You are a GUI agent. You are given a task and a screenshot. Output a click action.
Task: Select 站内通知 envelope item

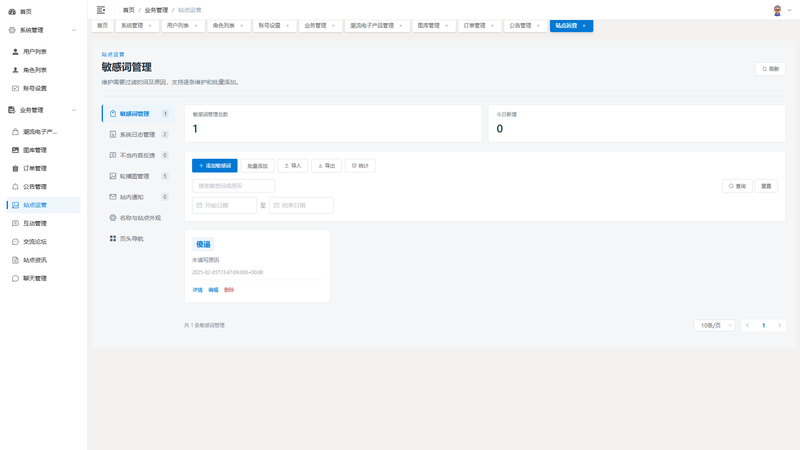pyautogui.click(x=138, y=197)
